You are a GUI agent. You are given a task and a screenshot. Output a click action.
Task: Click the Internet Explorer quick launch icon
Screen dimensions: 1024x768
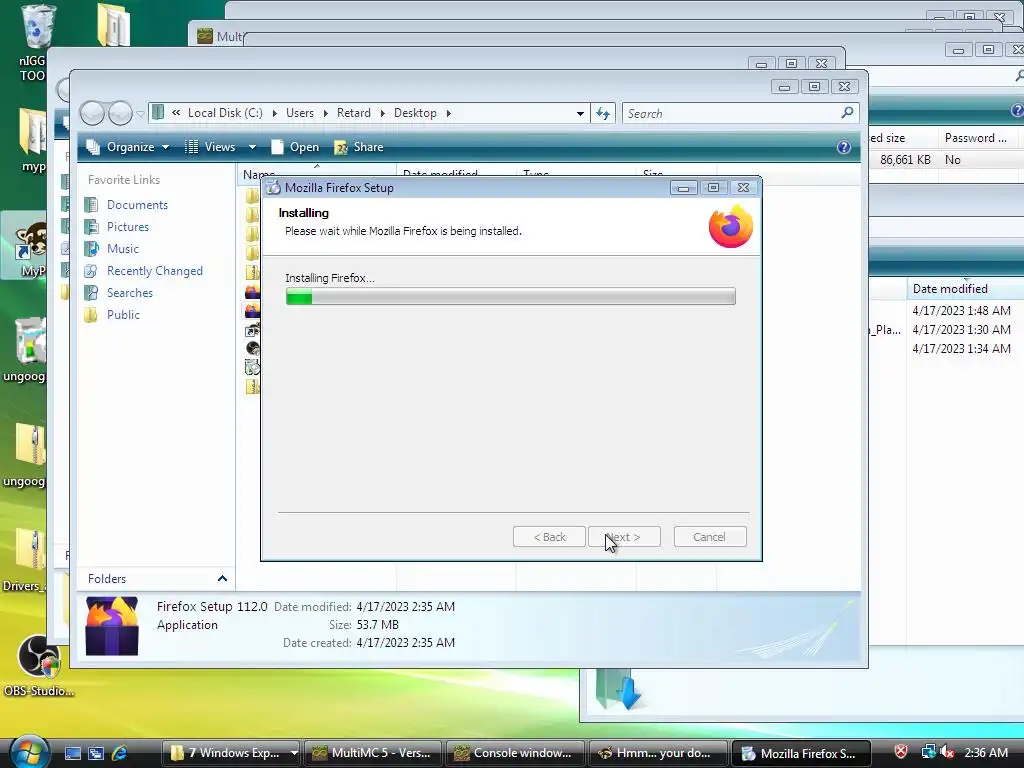120,753
